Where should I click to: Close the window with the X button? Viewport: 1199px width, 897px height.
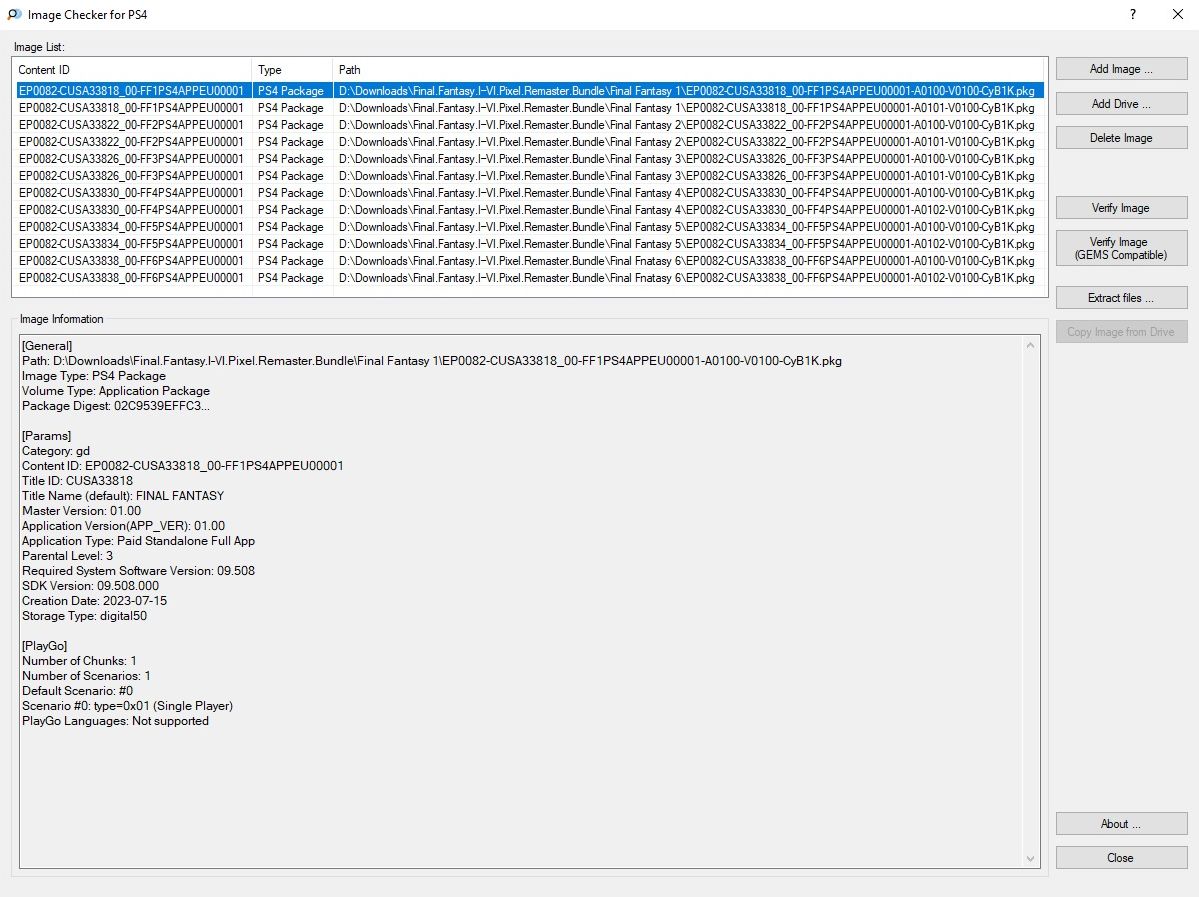point(1178,15)
